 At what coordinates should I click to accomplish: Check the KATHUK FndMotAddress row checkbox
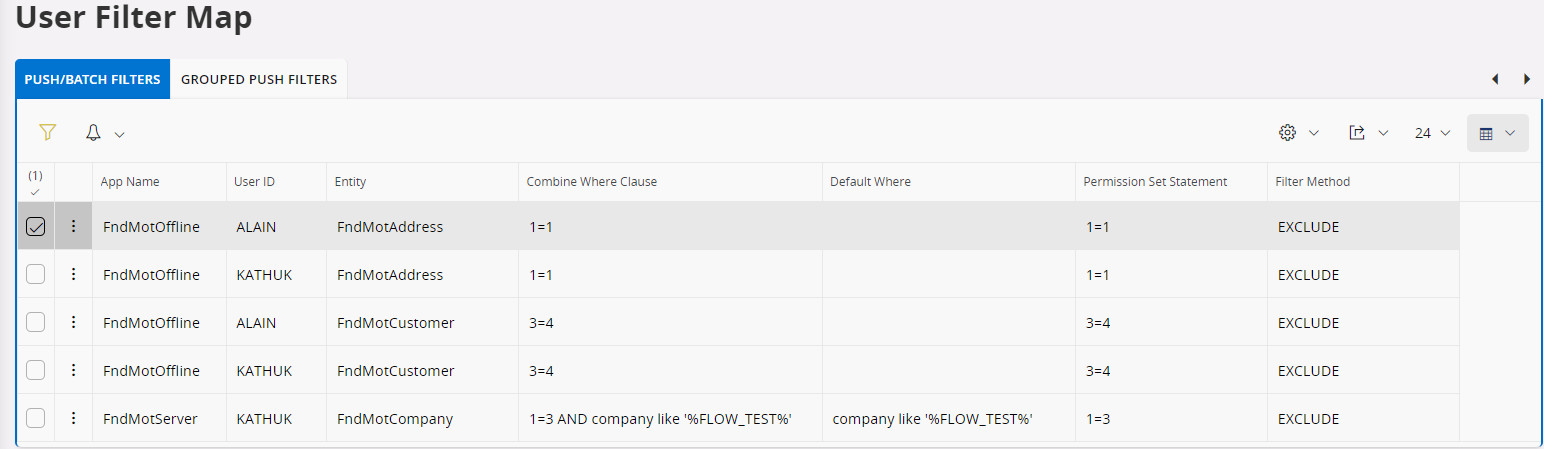click(35, 275)
